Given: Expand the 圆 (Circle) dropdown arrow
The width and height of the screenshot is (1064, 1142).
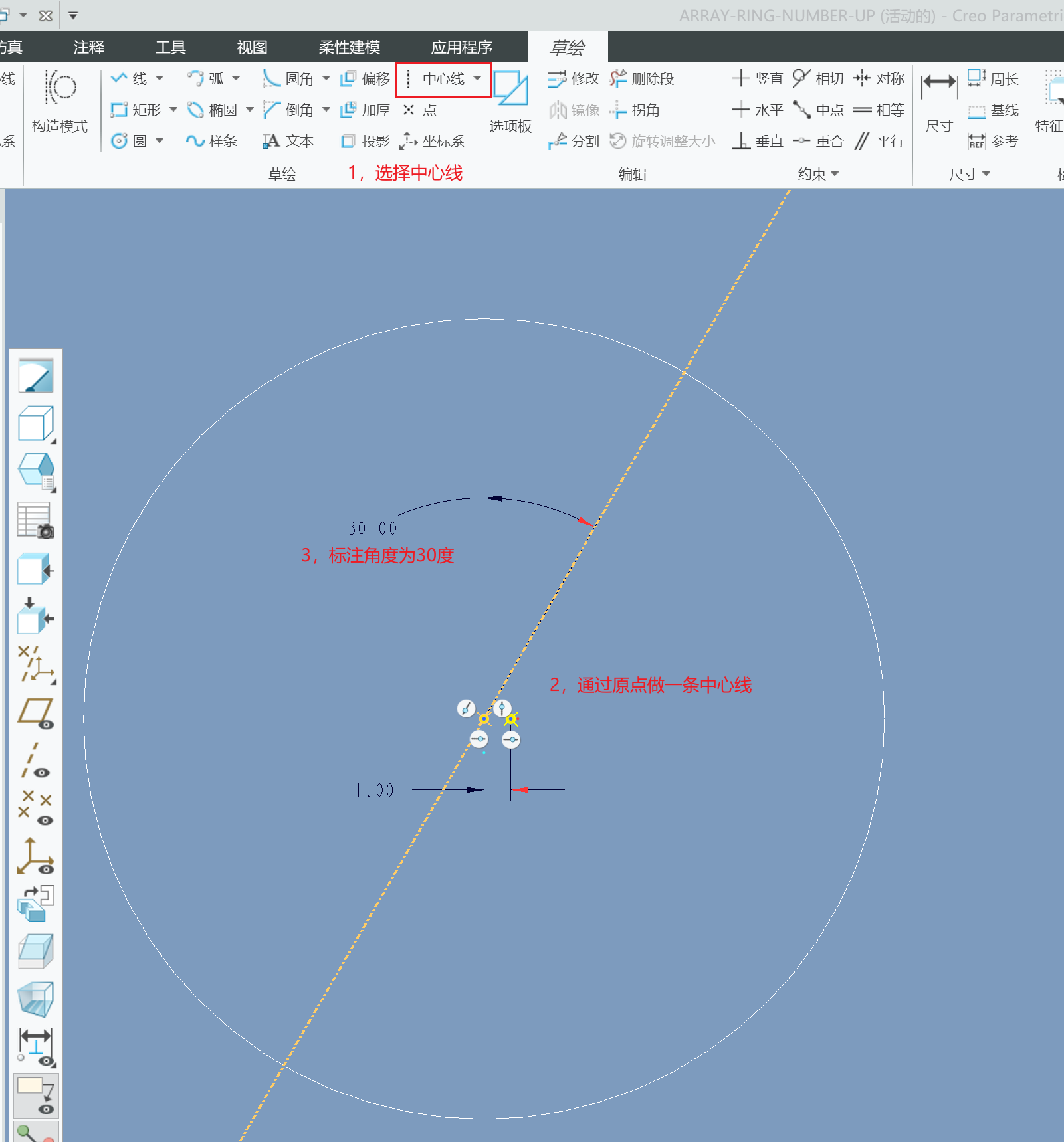Looking at the screenshot, I should [x=160, y=141].
